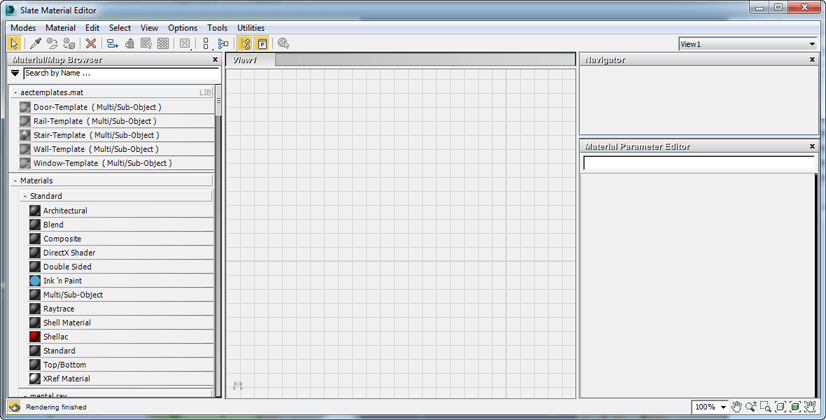826x420 pixels.
Task: Click Select by Material icon
Action: [x=283, y=44]
